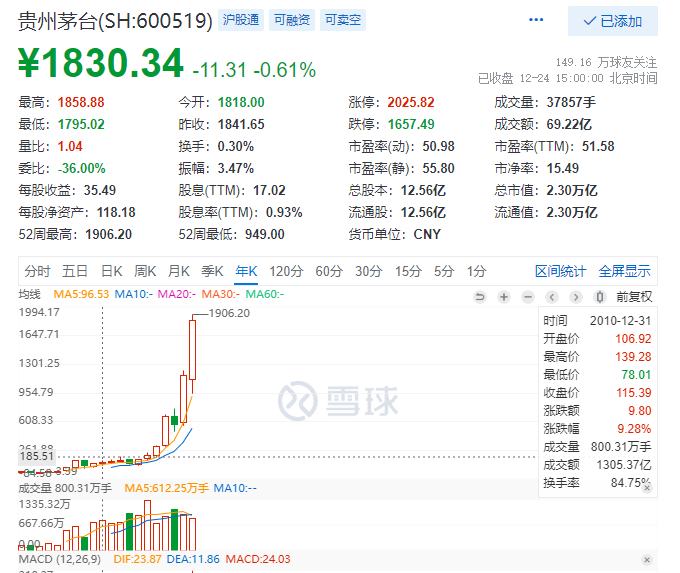The width and height of the screenshot is (680, 573).
Task: Click the 185.51 crosshair price label
Action: [x=37, y=456]
